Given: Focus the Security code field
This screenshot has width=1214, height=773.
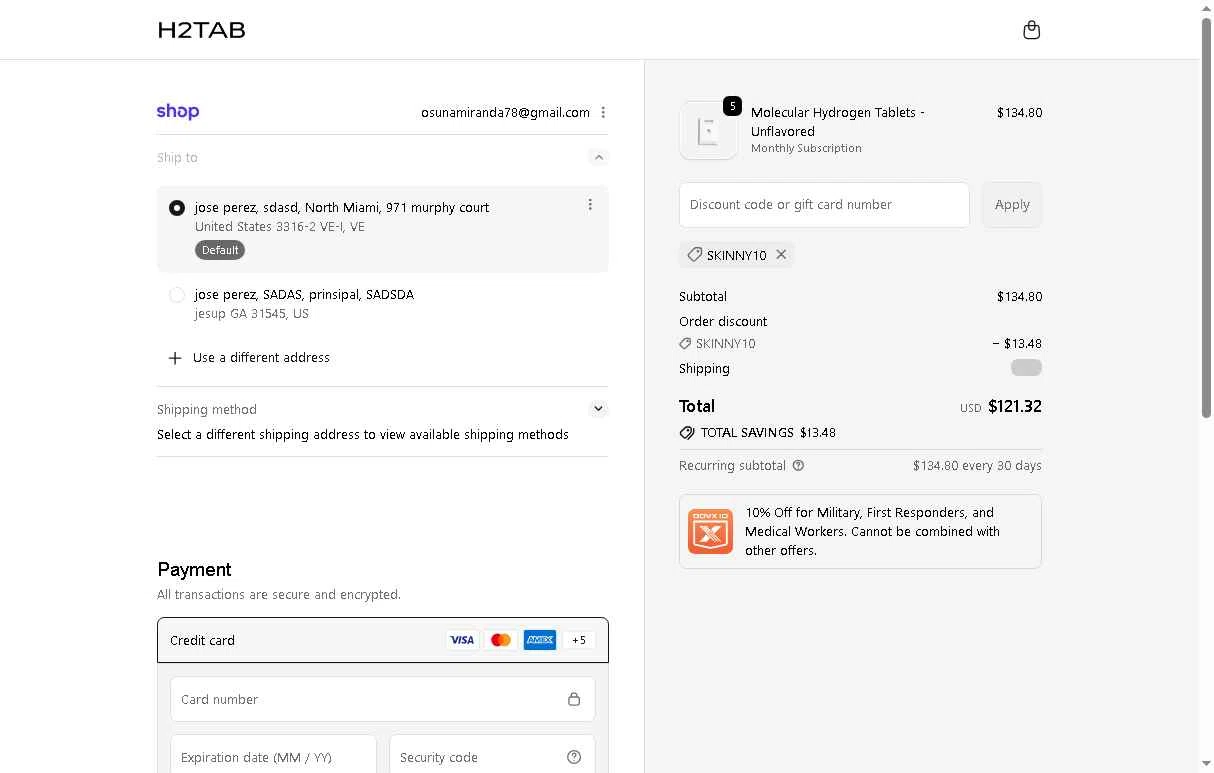Looking at the screenshot, I should 492,757.
